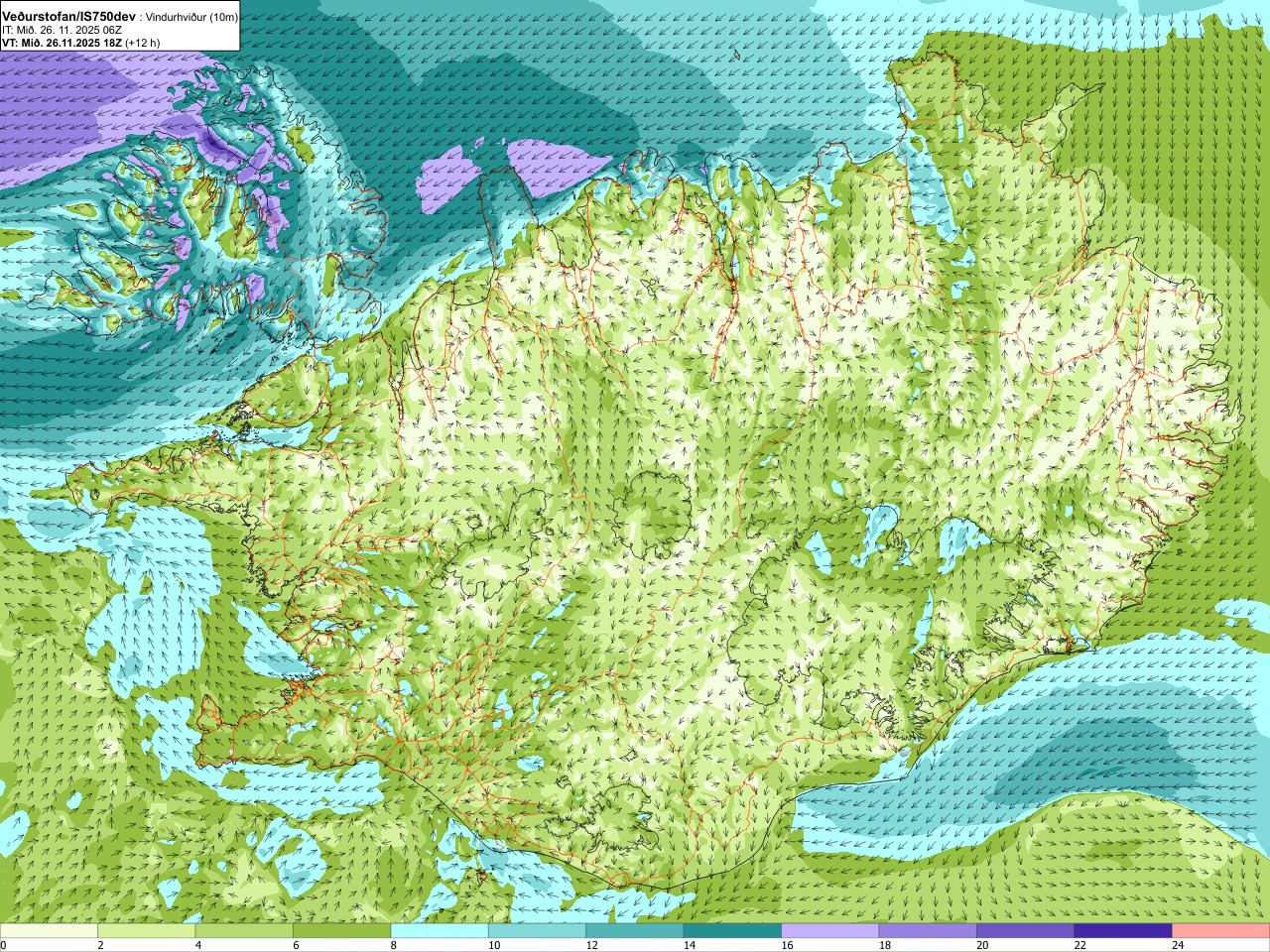The width and height of the screenshot is (1270, 952).
Task: Click the legend scale label '8'
Action: click(x=394, y=945)
